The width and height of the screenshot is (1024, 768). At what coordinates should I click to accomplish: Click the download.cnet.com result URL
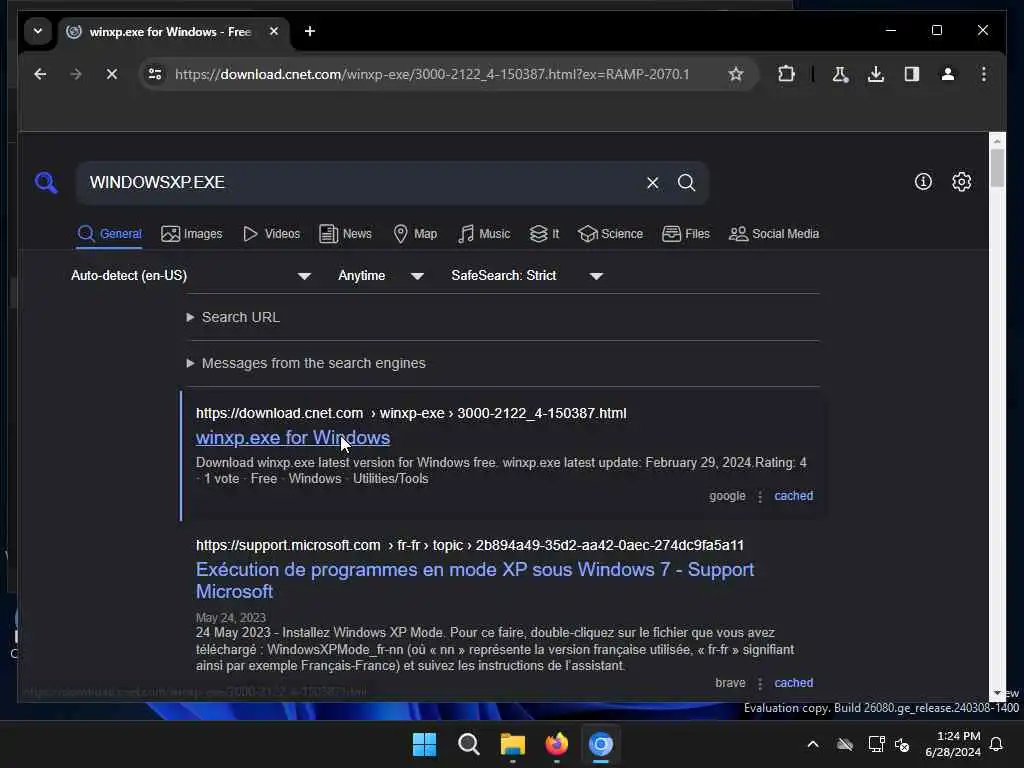[x=411, y=413]
